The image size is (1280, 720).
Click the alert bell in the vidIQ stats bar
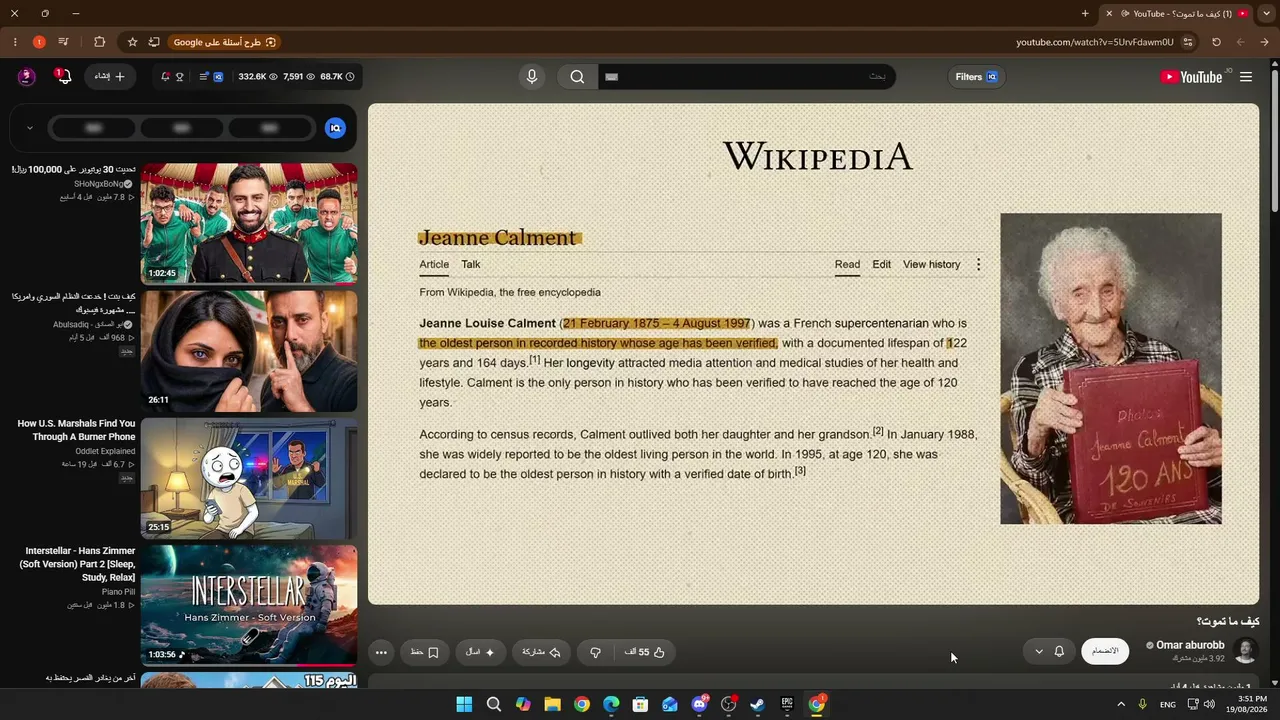[165, 77]
